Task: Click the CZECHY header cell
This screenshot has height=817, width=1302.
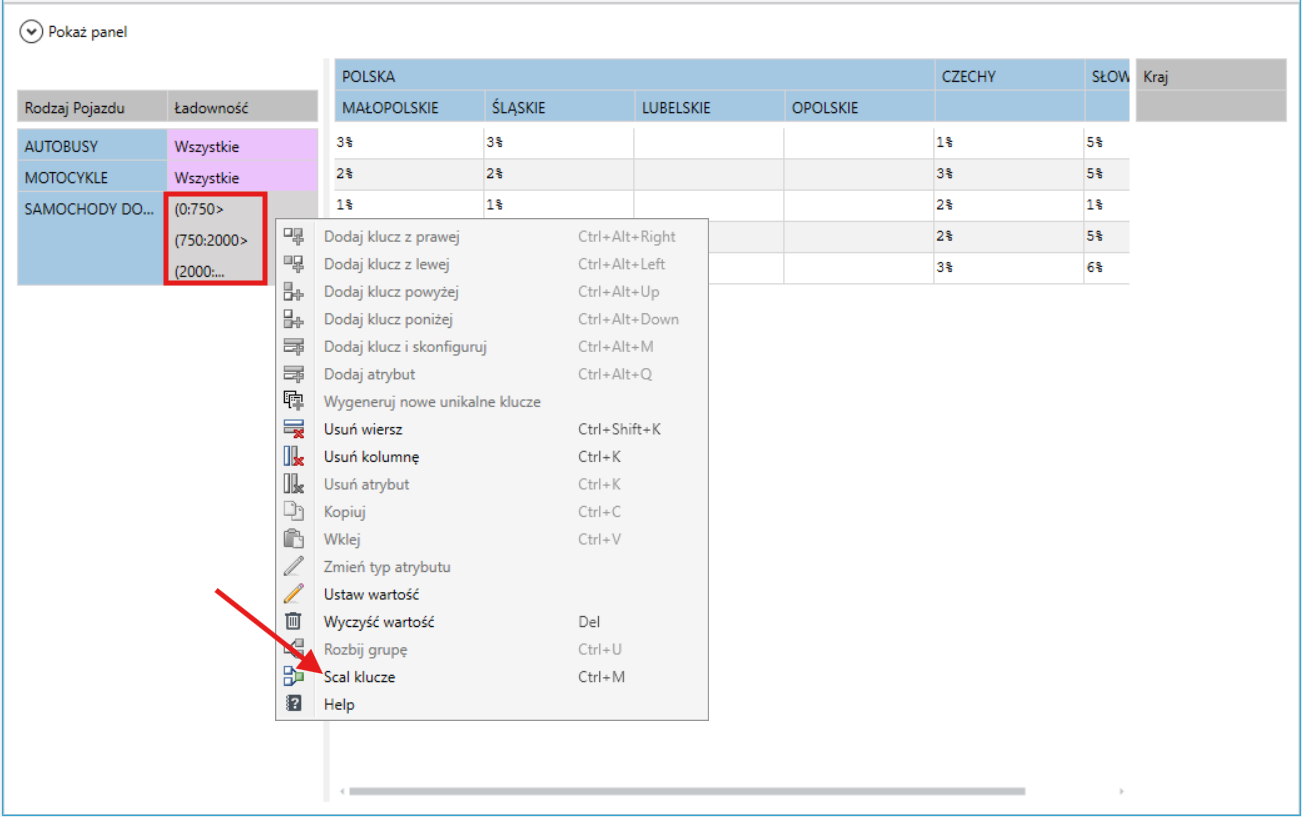Action: point(1009,75)
